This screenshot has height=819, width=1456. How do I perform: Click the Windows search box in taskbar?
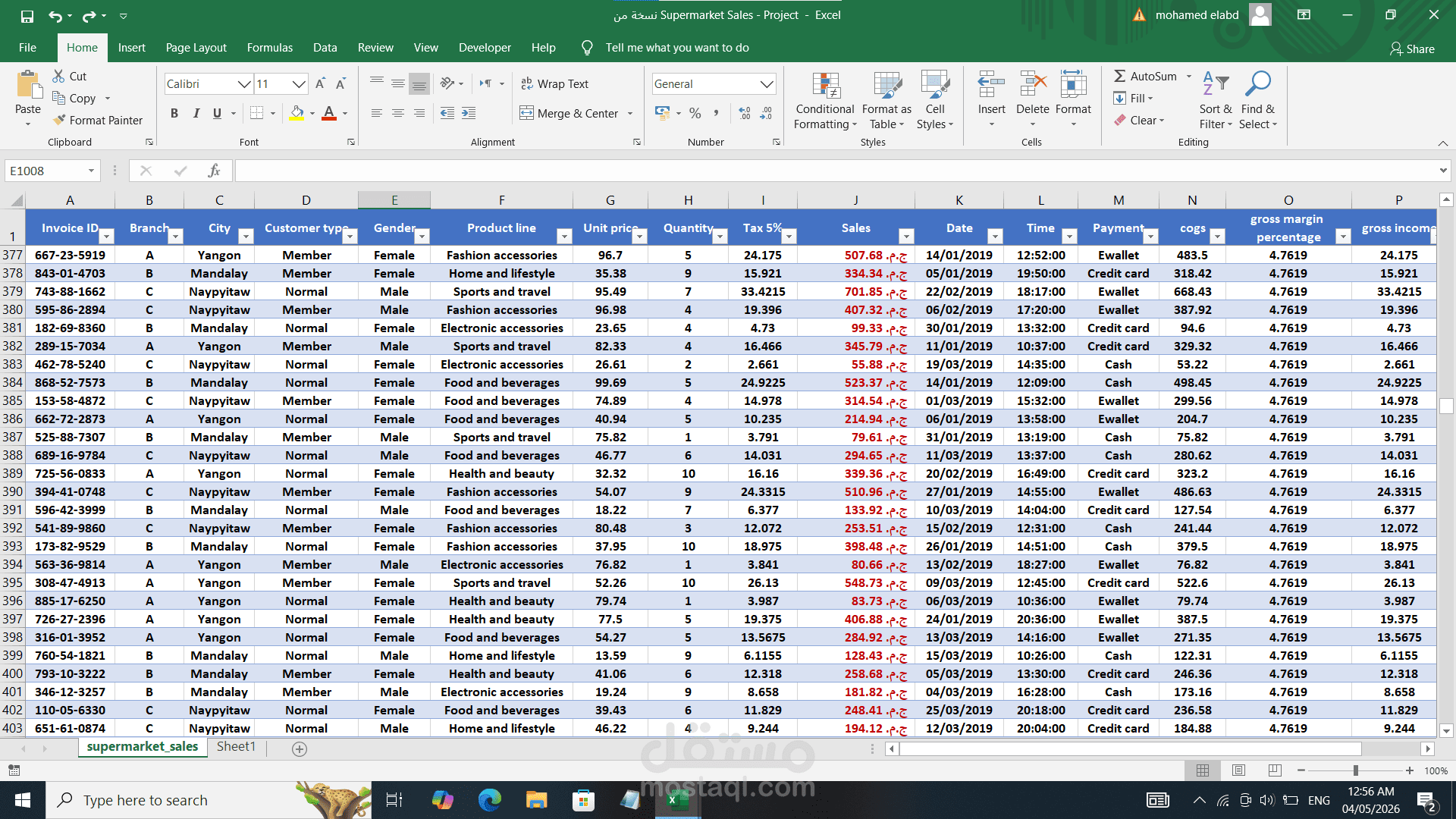pyautogui.click(x=209, y=800)
